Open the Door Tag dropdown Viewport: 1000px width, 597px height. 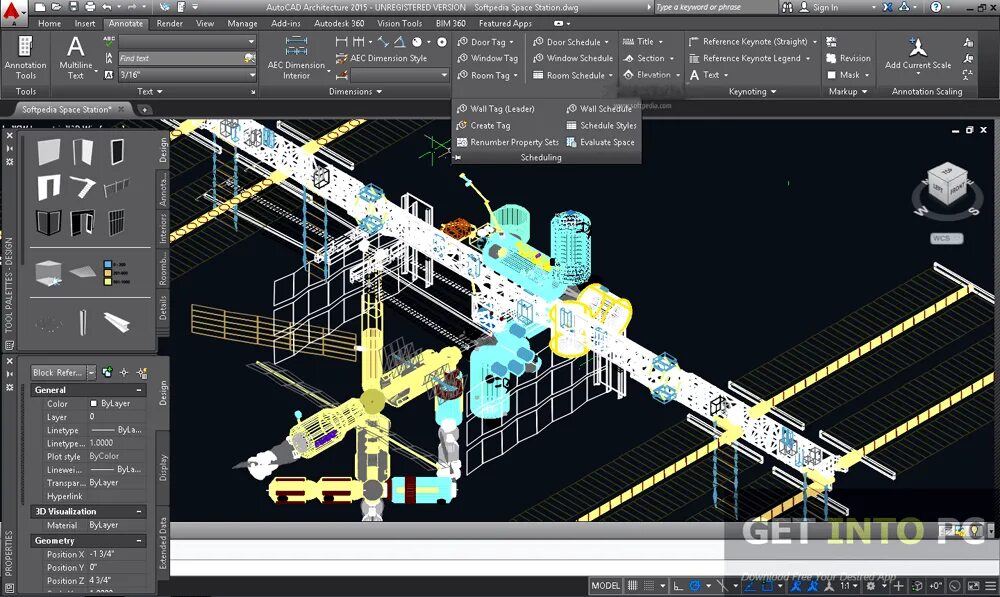[511, 42]
